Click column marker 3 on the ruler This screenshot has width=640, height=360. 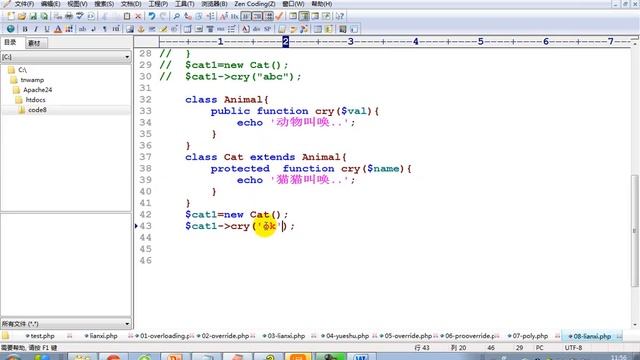coord(350,41)
